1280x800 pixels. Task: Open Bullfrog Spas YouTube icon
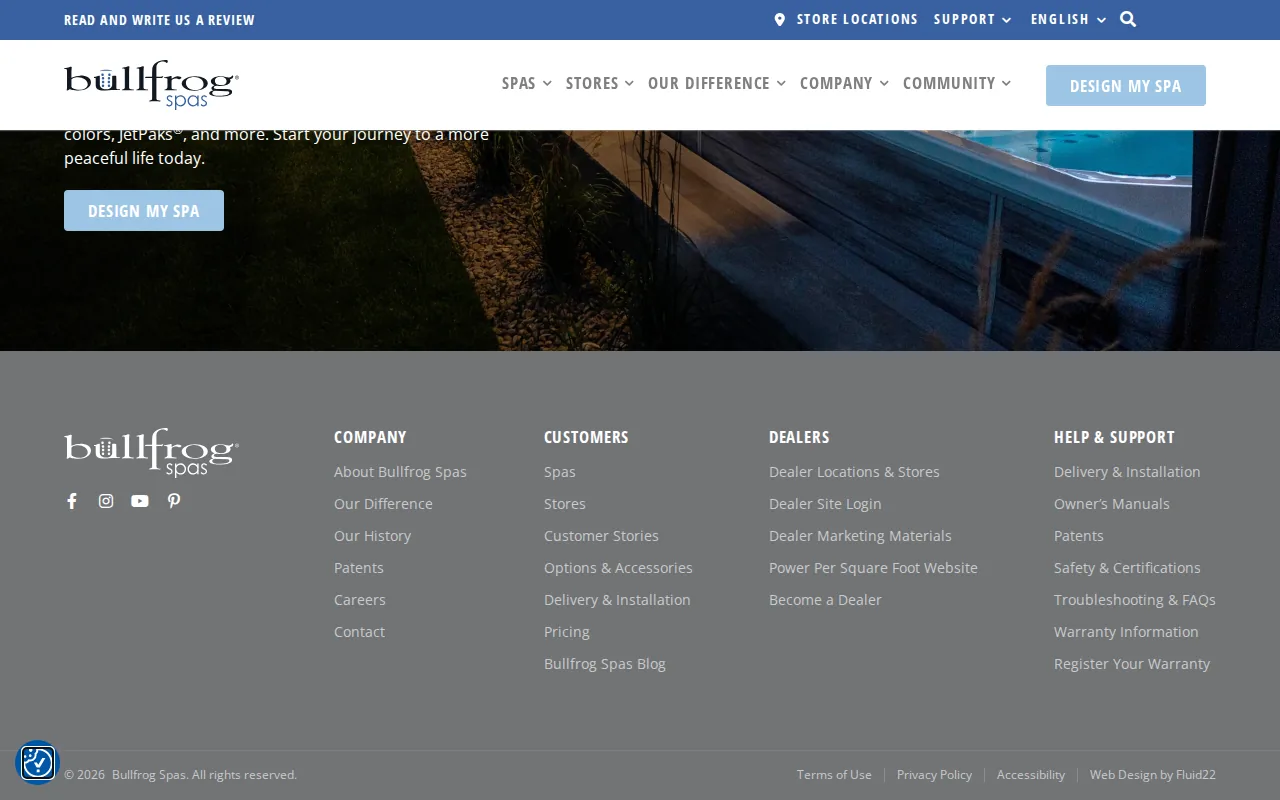pyautogui.click(x=140, y=501)
